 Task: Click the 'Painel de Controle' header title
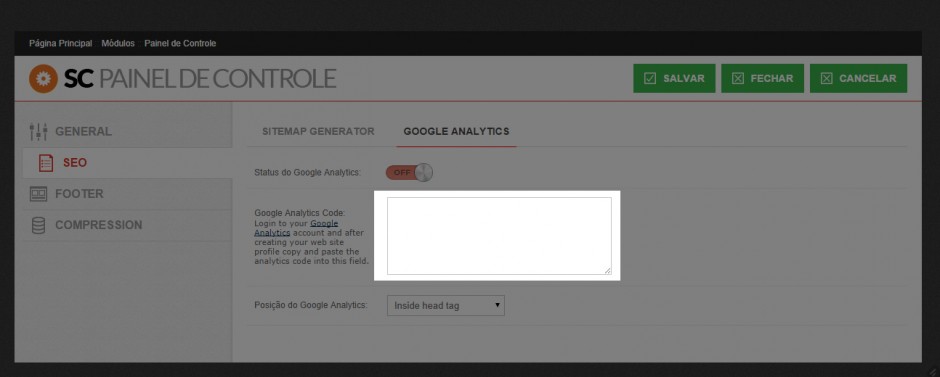(217, 79)
